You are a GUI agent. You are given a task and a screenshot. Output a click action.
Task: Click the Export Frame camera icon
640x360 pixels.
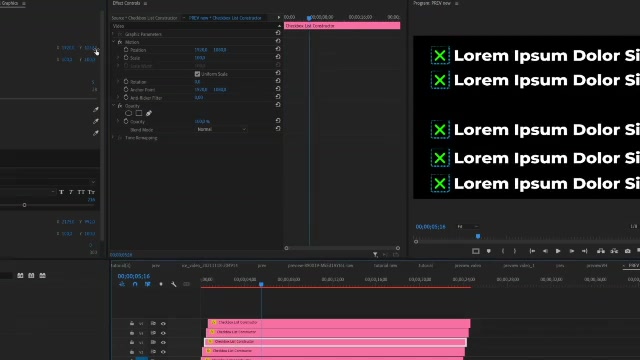(x=627, y=251)
